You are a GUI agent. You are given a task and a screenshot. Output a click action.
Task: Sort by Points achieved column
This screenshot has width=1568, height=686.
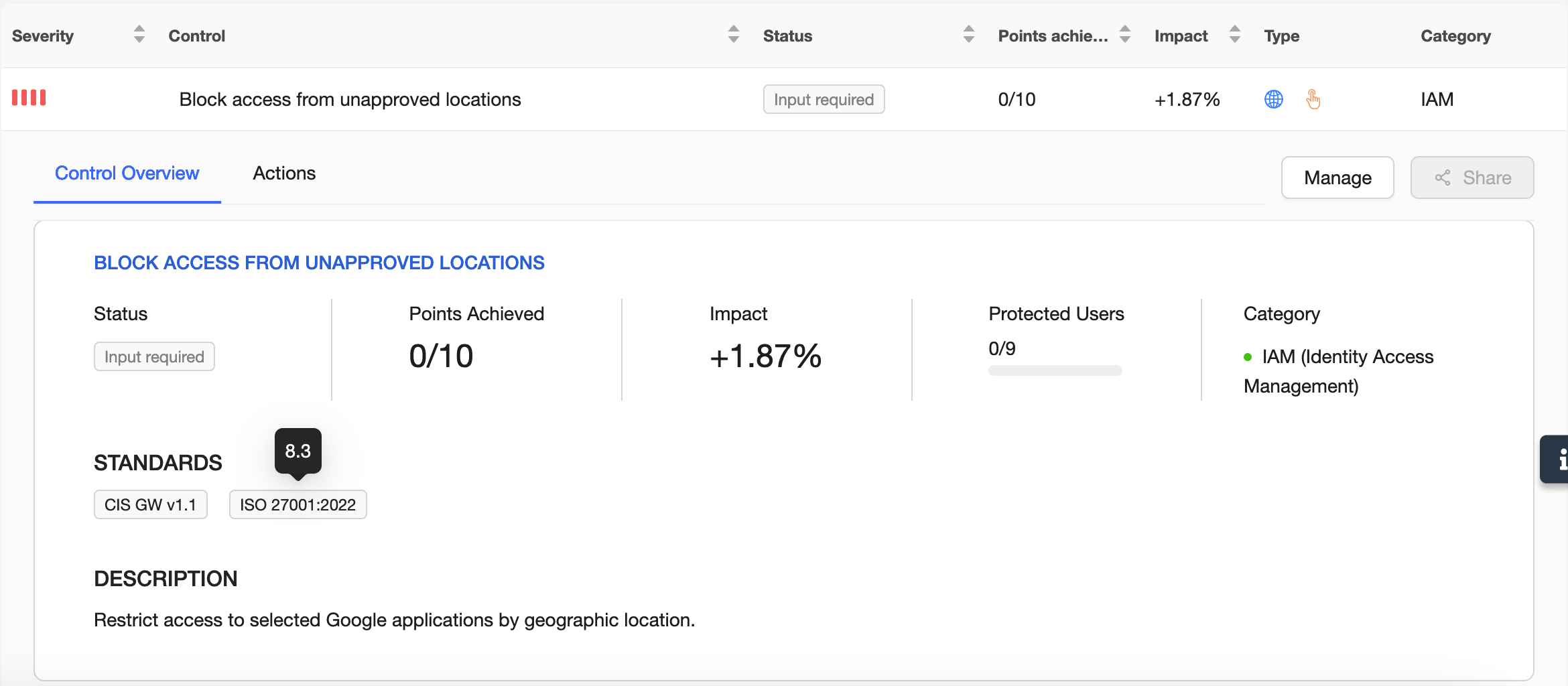[x=1125, y=35]
